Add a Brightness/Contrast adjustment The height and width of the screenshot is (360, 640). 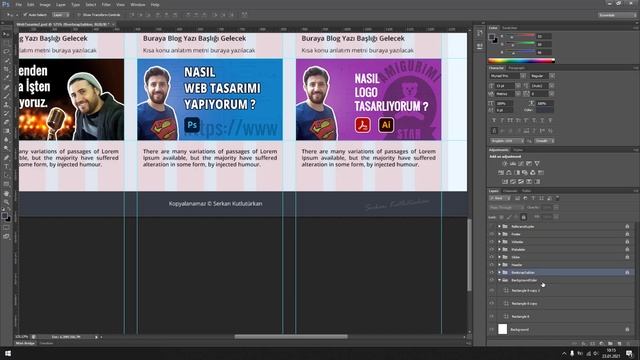504,163
